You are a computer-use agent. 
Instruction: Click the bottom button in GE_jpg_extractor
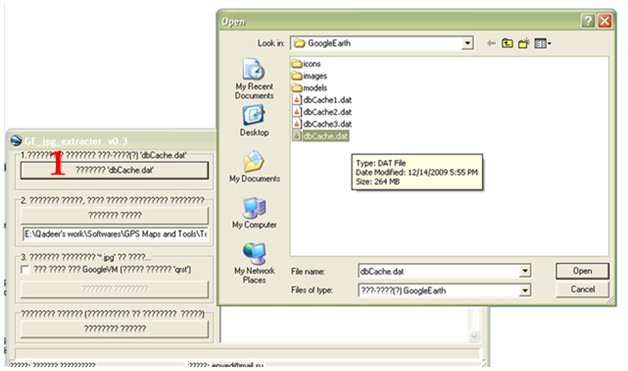point(115,329)
